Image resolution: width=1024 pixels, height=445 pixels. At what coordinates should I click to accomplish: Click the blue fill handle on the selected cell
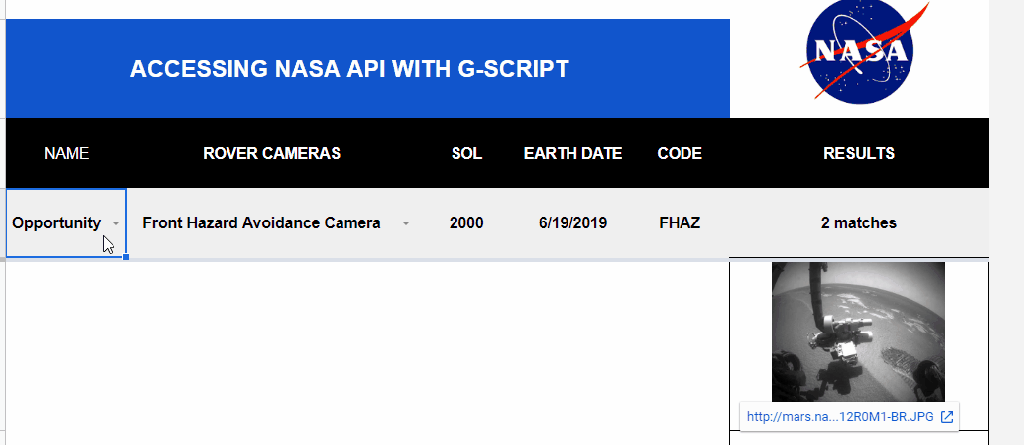[126, 257]
